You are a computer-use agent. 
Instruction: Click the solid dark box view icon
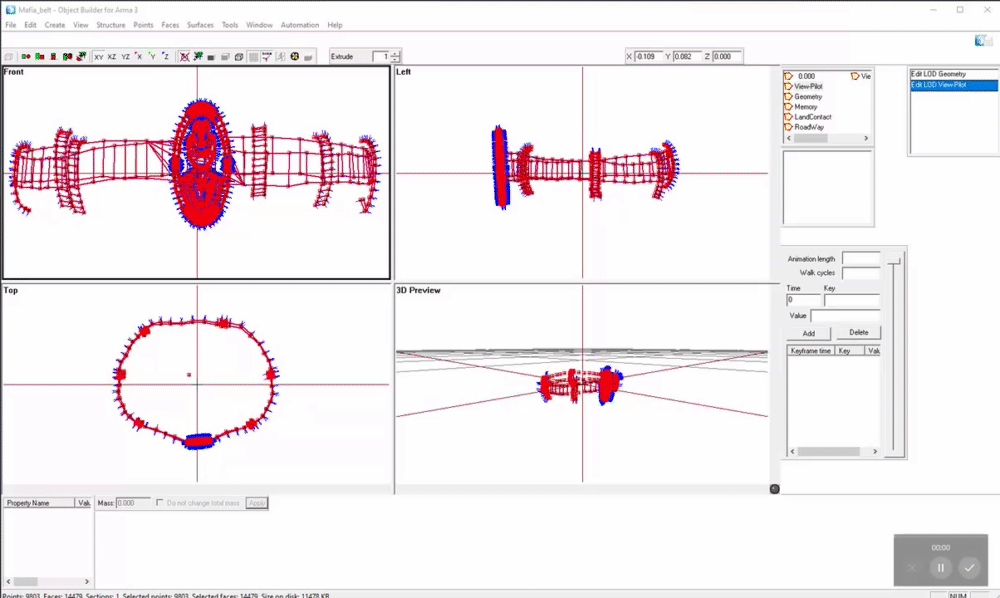[x=211, y=57]
